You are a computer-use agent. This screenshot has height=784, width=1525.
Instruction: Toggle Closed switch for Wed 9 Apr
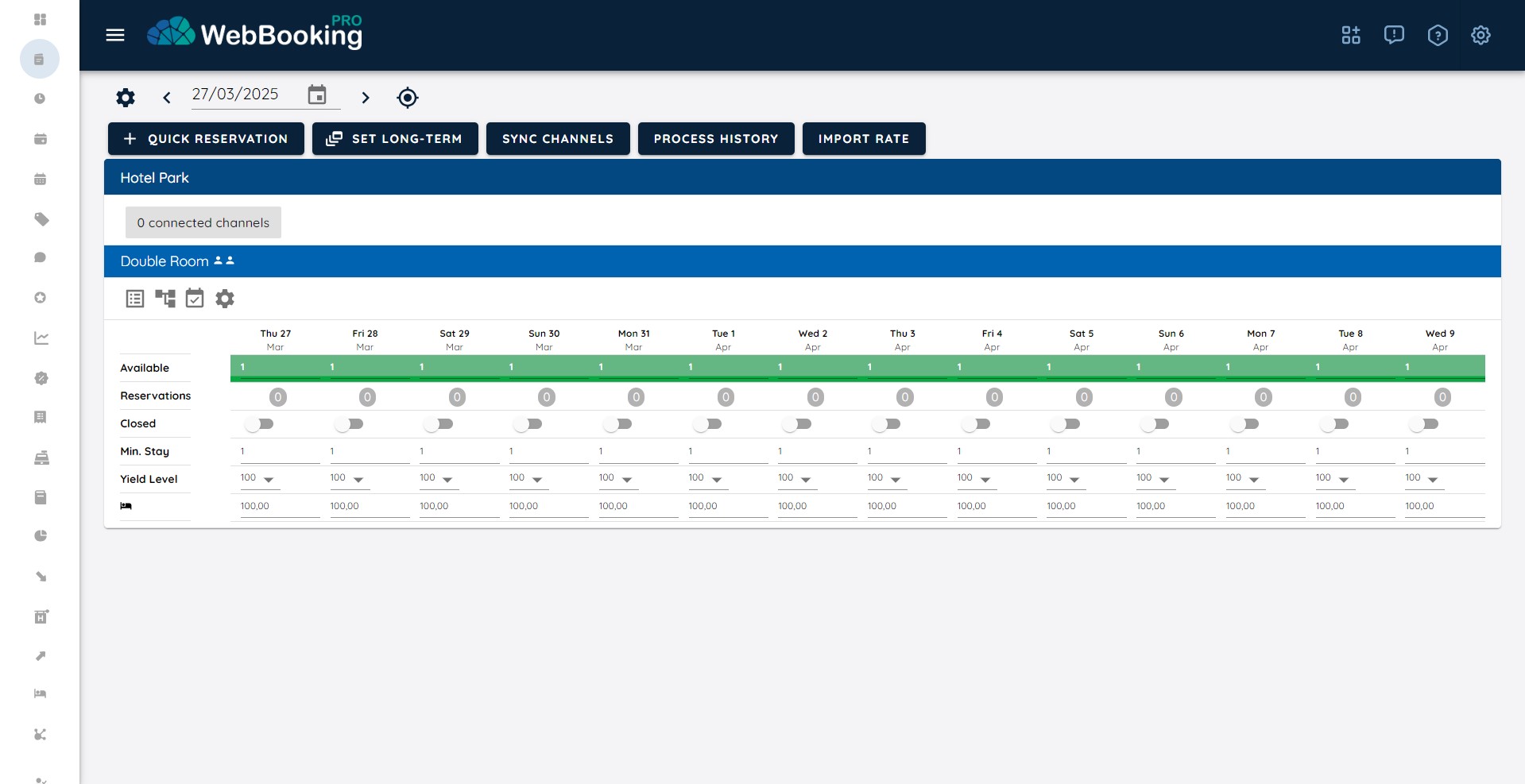tap(1424, 424)
